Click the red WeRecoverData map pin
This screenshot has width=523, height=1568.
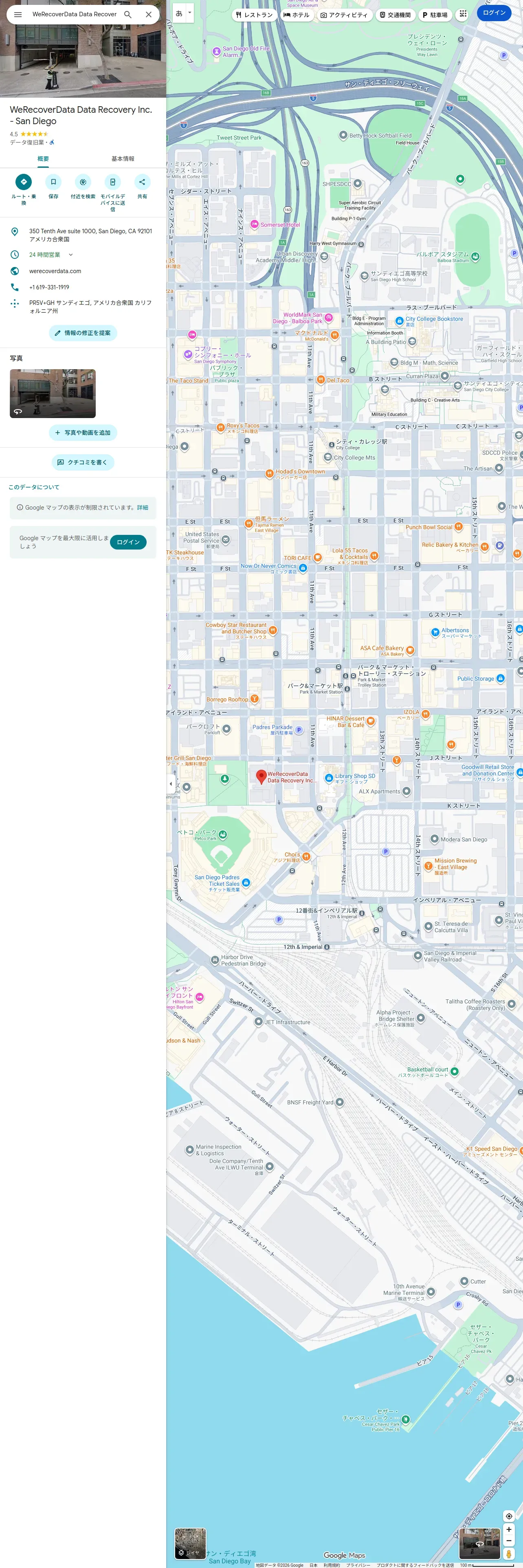(x=261, y=777)
